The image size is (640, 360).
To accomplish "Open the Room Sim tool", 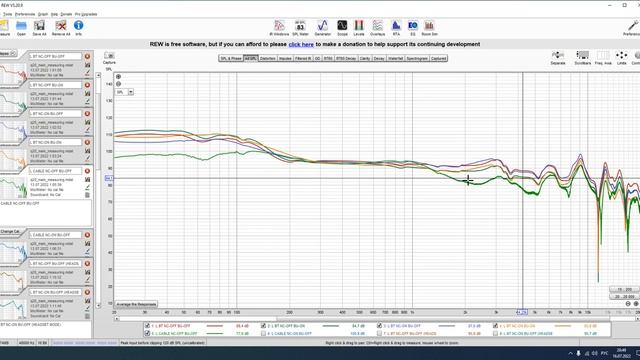I will (429, 27).
